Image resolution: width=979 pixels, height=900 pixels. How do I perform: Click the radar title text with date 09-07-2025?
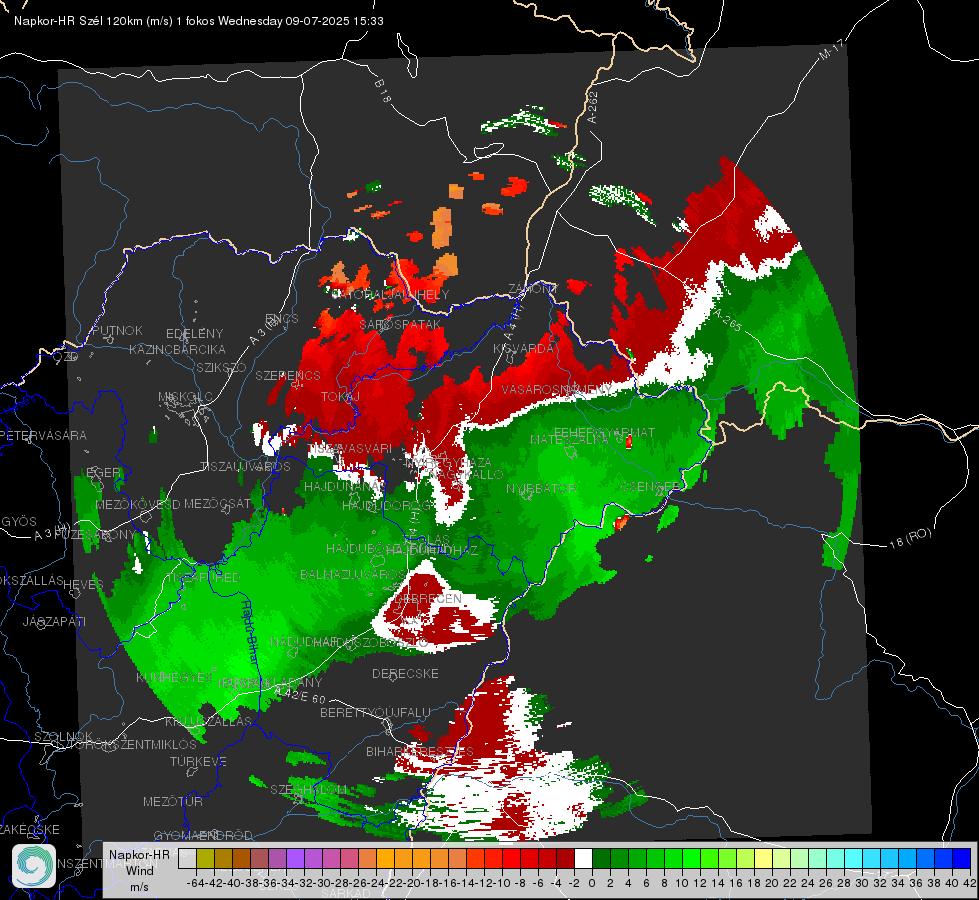coord(199,21)
